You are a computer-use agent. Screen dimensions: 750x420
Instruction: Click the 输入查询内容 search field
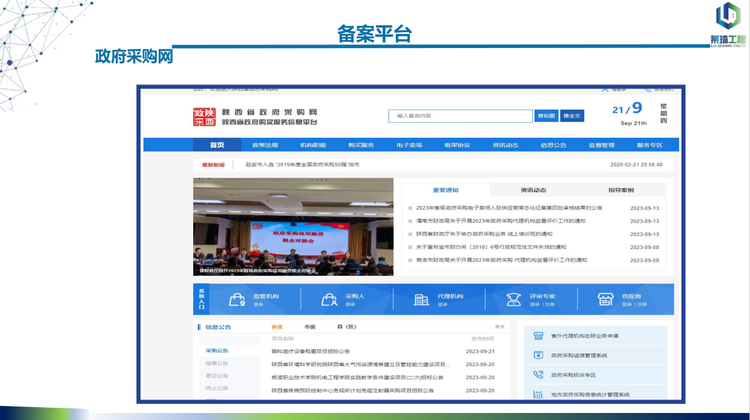tap(460, 116)
